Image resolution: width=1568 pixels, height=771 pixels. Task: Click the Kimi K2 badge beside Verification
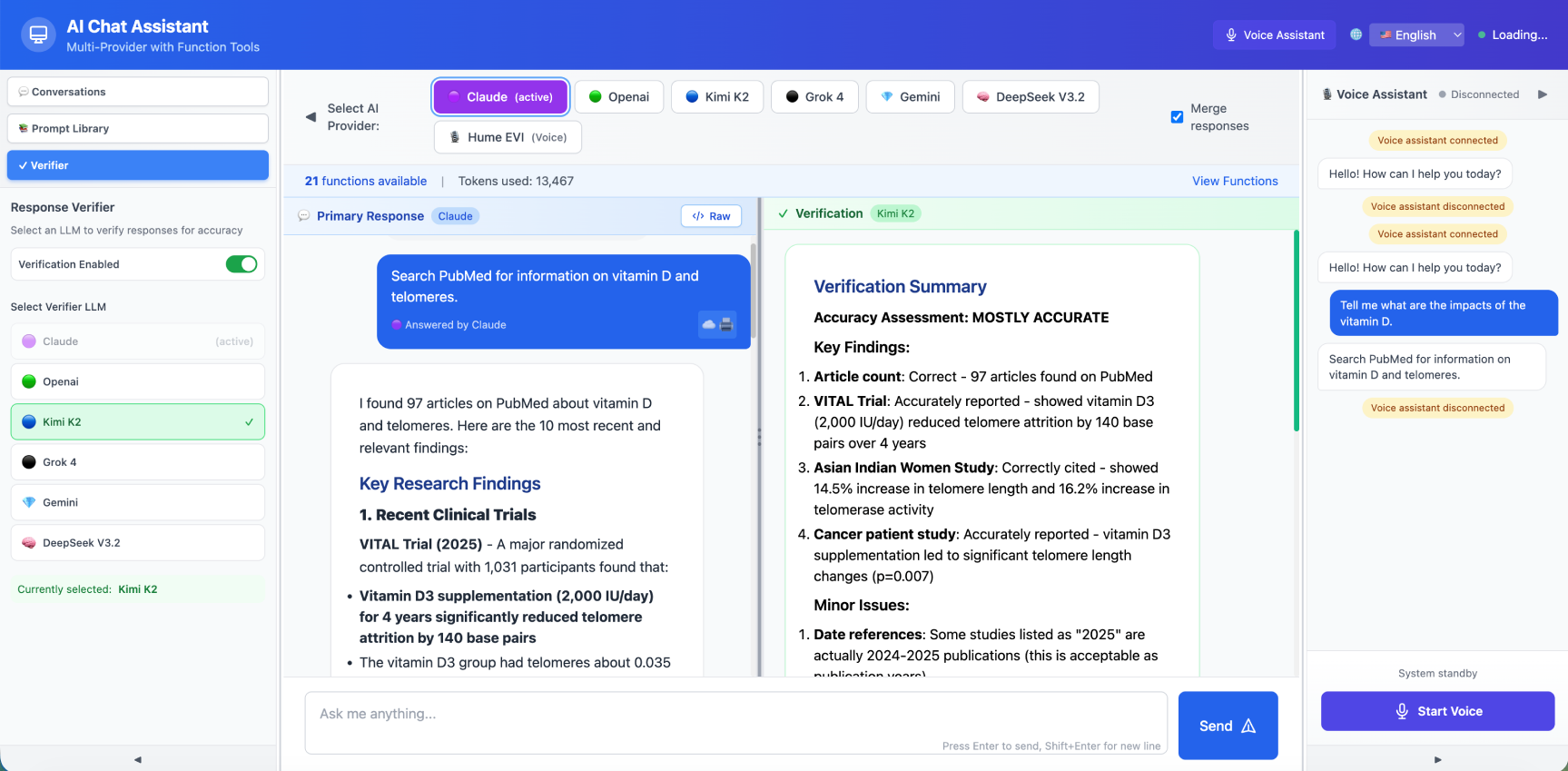coord(895,213)
